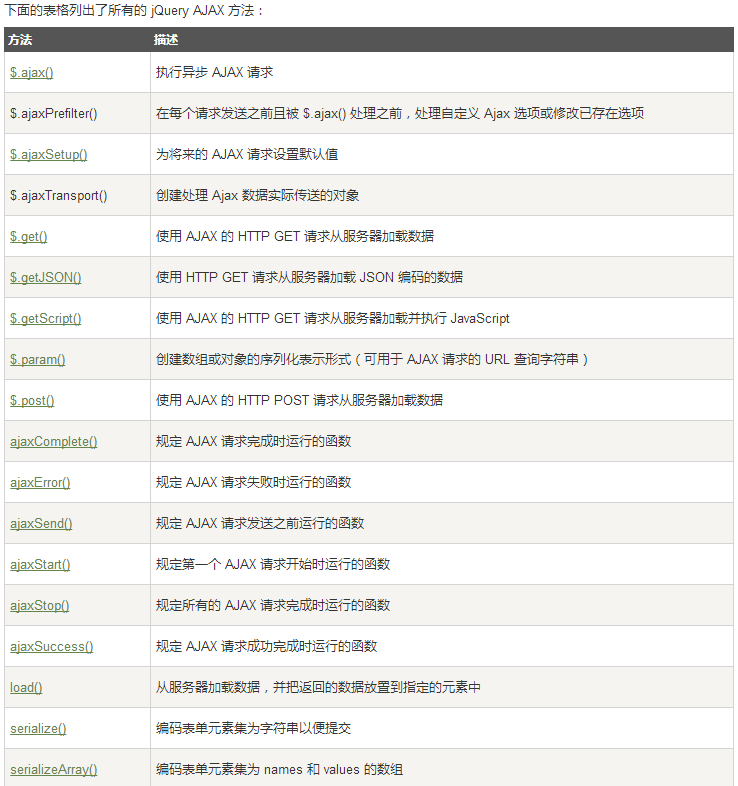Click description 执行异步 AJAX 请求

pyautogui.click(x=215, y=73)
